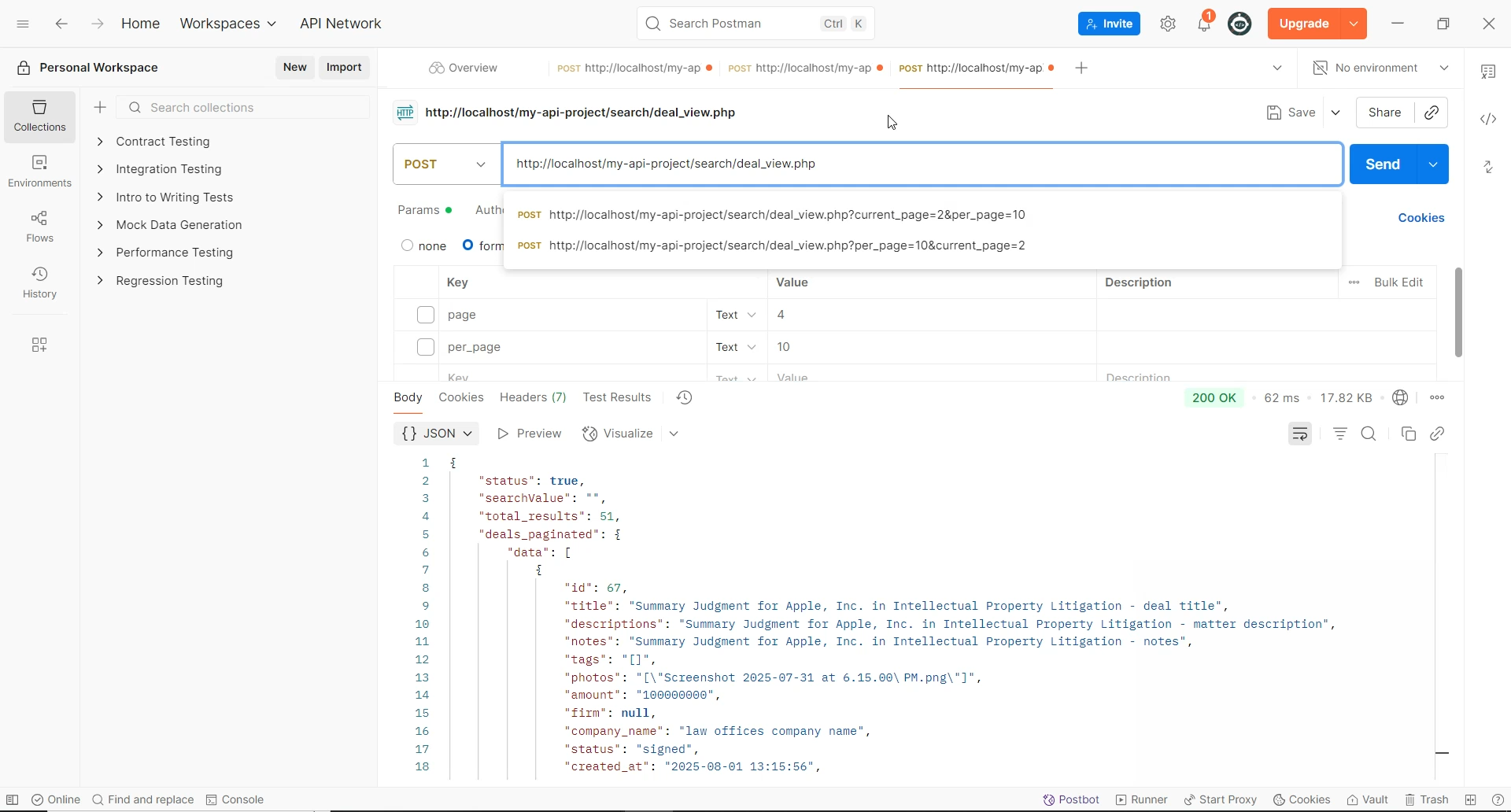Open the JSON format dropdown
The height and width of the screenshot is (812, 1511).
point(437,434)
